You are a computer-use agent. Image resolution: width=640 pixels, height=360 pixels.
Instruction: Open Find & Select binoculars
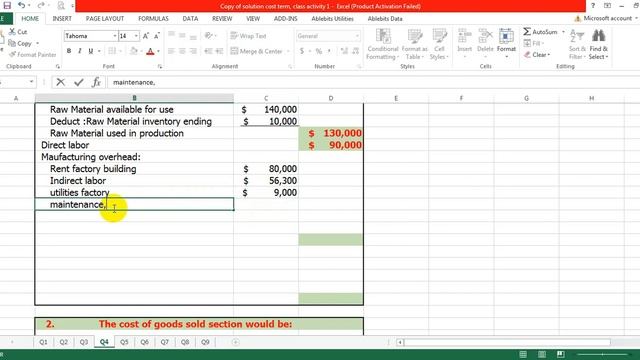tap(598, 44)
